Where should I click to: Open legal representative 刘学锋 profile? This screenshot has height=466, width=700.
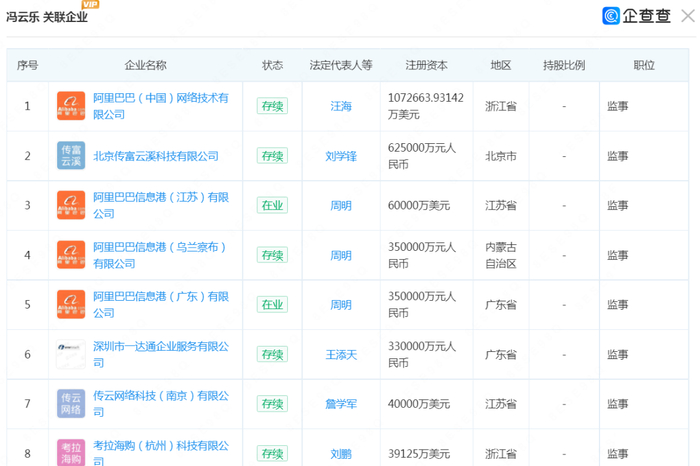click(x=341, y=156)
